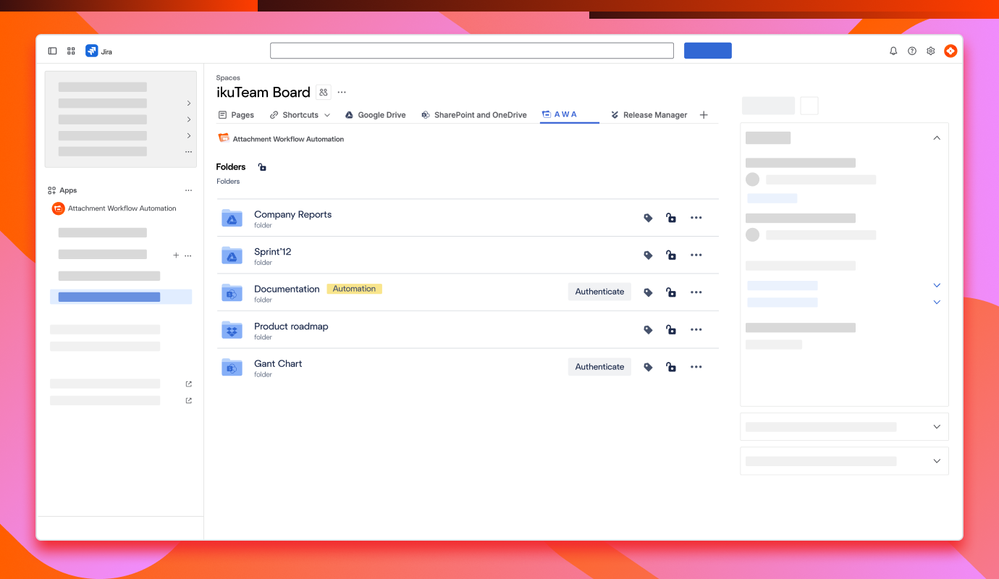999x579 pixels.
Task: Open second external link icon in sidebar
Action: tap(189, 401)
